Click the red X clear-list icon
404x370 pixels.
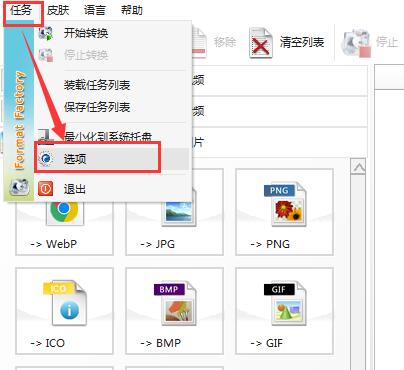click(x=261, y=43)
